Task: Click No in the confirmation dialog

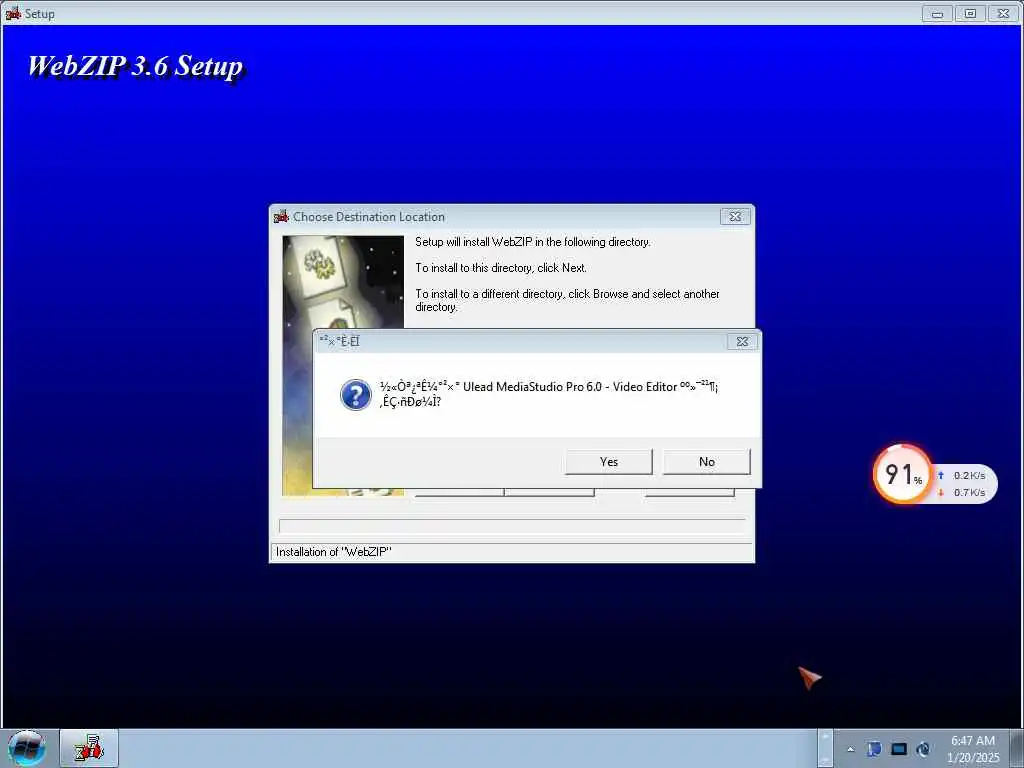Action: [x=707, y=462]
